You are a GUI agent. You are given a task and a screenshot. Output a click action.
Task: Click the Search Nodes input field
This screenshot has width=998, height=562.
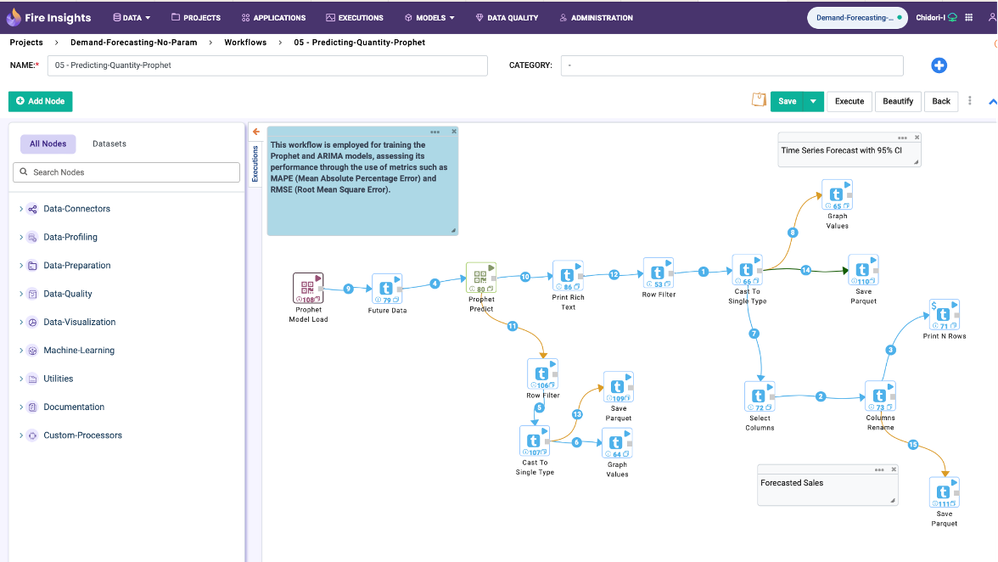coord(127,173)
